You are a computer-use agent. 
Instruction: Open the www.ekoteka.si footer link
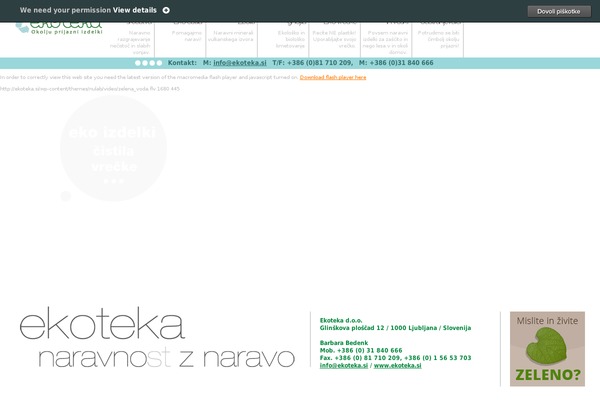398,366
